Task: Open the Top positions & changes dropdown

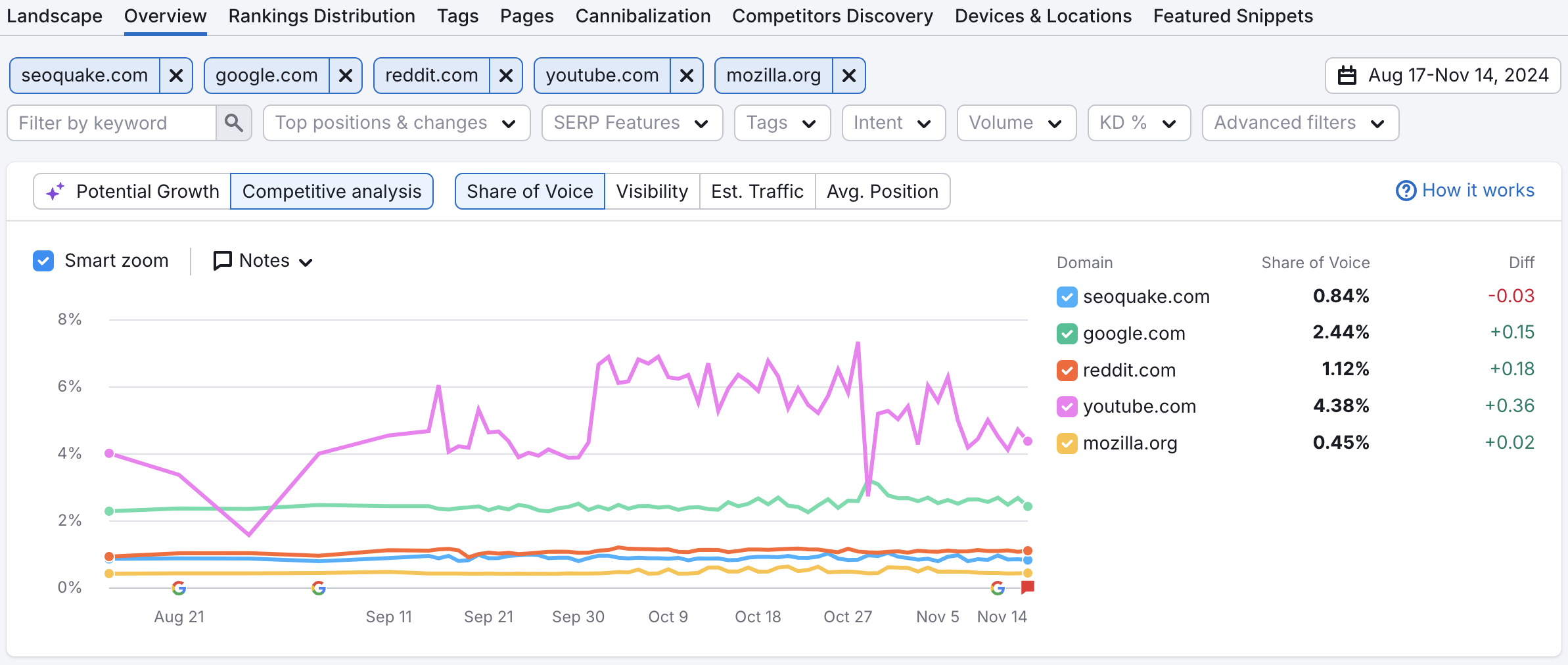Action: (x=397, y=123)
